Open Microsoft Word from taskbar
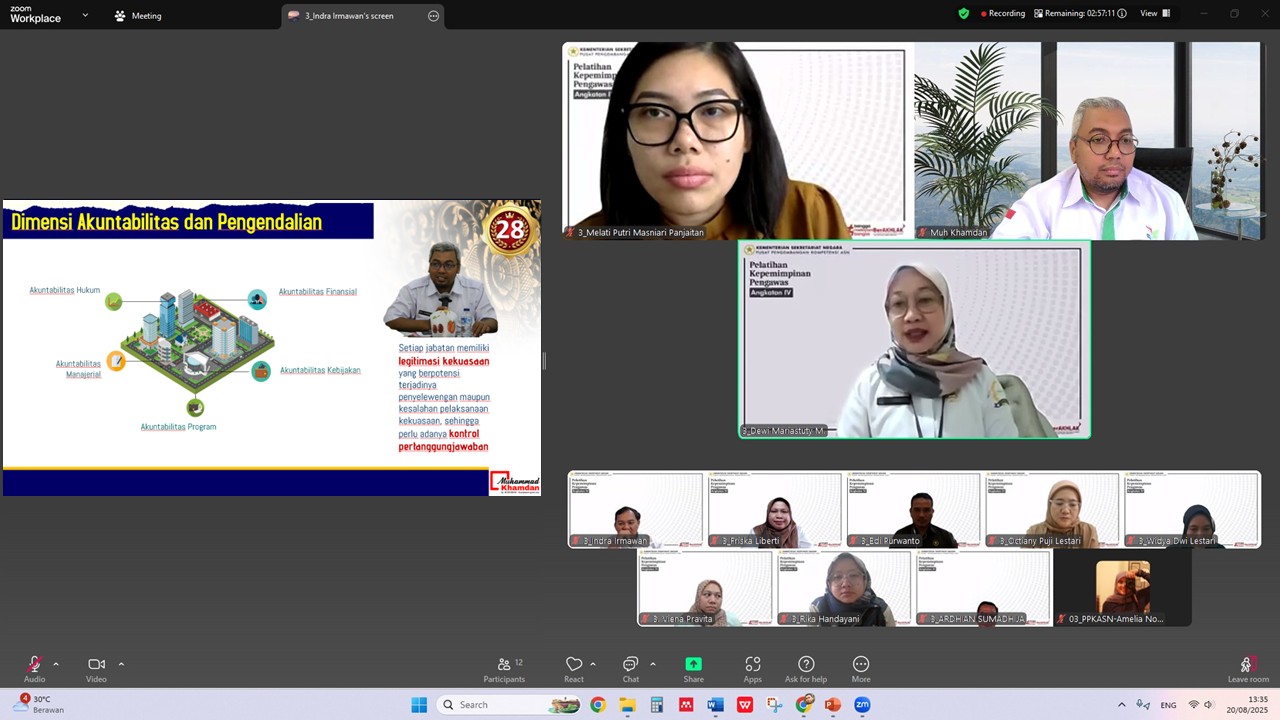1280x720 pixels. tap(715, 705)
